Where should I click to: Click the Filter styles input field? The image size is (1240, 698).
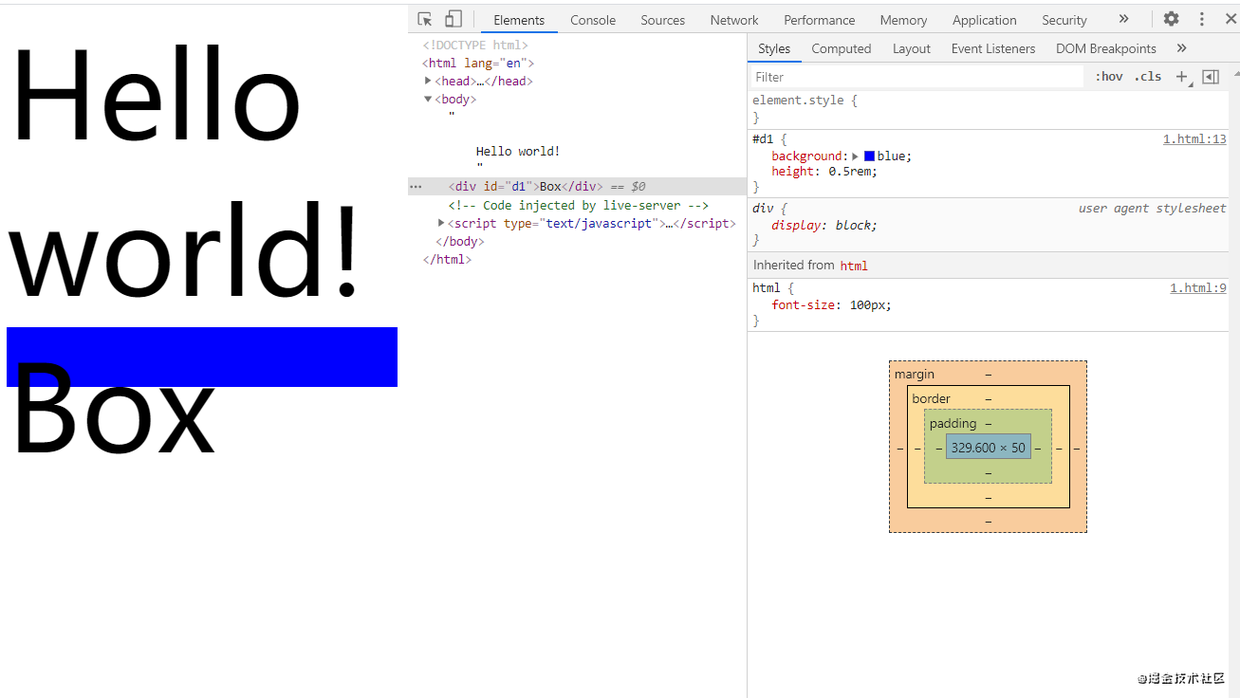tap(917, 76)
